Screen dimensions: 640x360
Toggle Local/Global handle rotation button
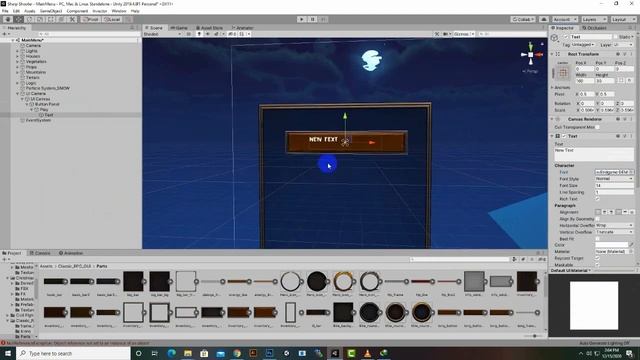112,19
